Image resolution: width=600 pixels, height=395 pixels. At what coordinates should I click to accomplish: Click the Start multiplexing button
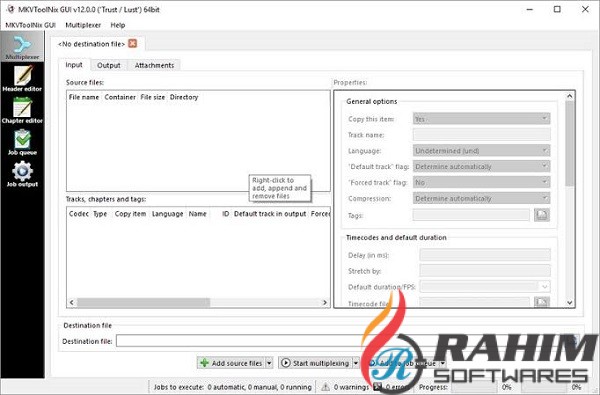(x=315, y=363)
